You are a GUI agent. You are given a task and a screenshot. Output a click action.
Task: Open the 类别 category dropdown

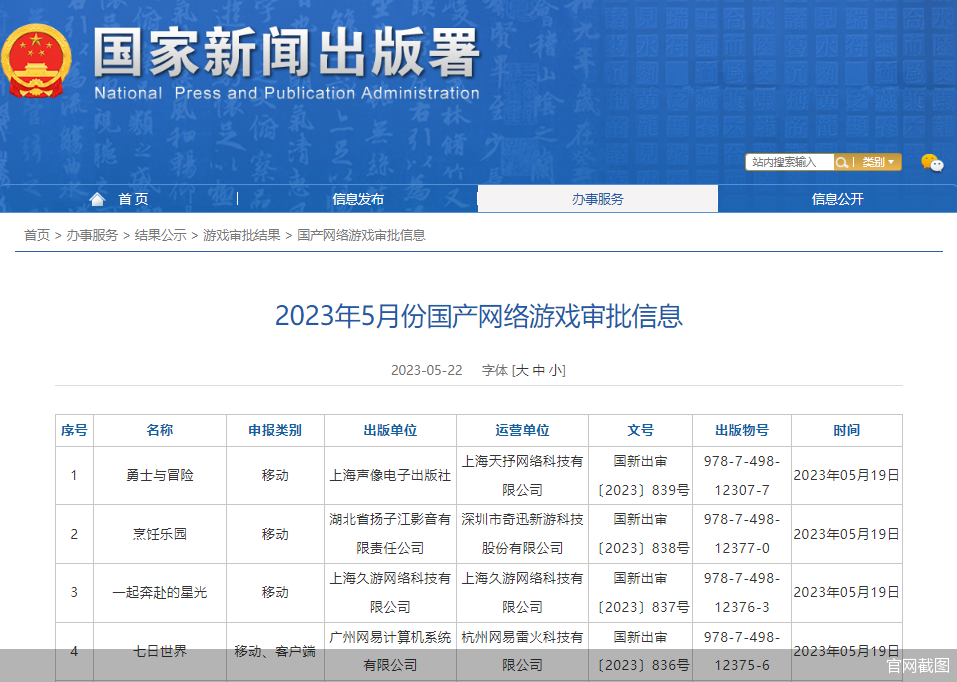pyautogui.click(x=877, y=161)
